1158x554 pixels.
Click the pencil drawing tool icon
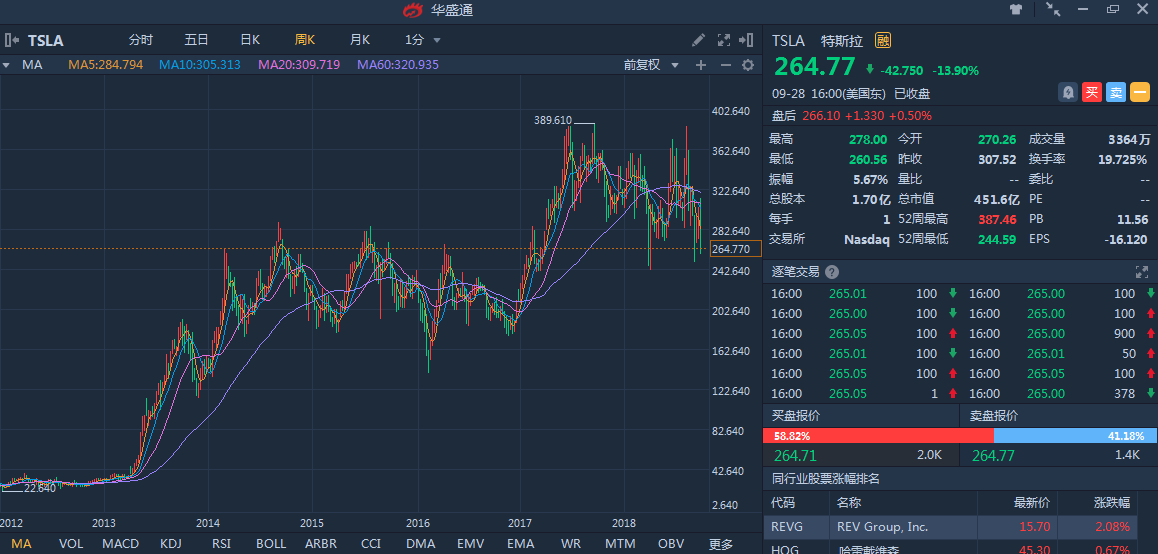[699, 40]
